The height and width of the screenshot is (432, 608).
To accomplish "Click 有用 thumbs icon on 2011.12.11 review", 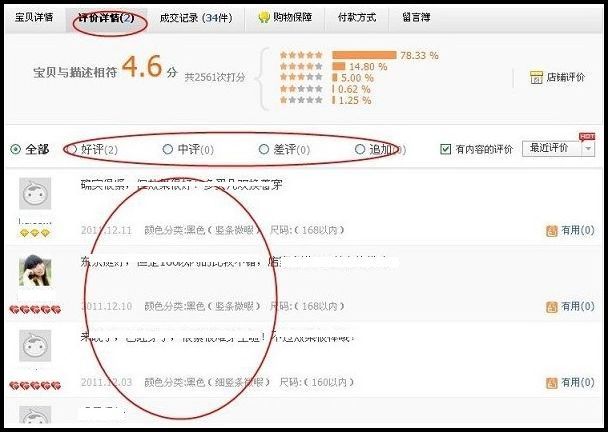I will click(552, 231).
